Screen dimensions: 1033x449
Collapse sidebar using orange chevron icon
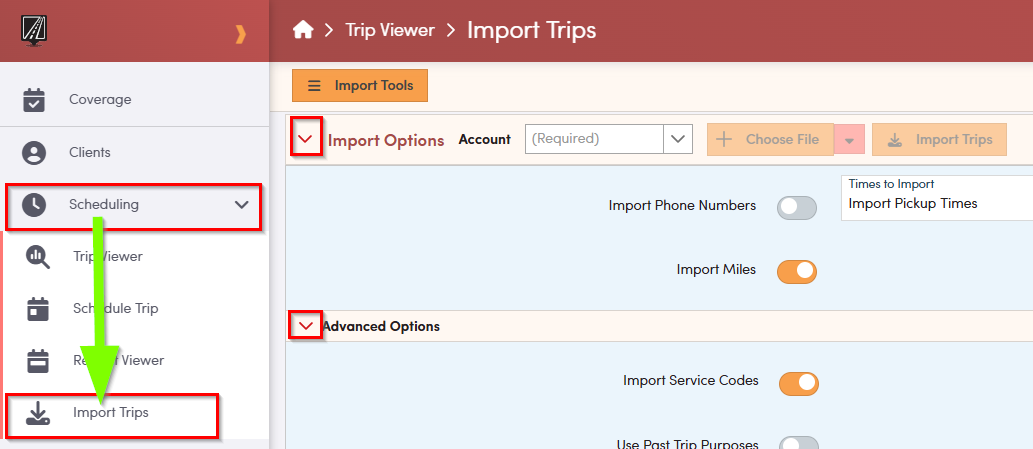pyautogui.click(x=240, y=34)
